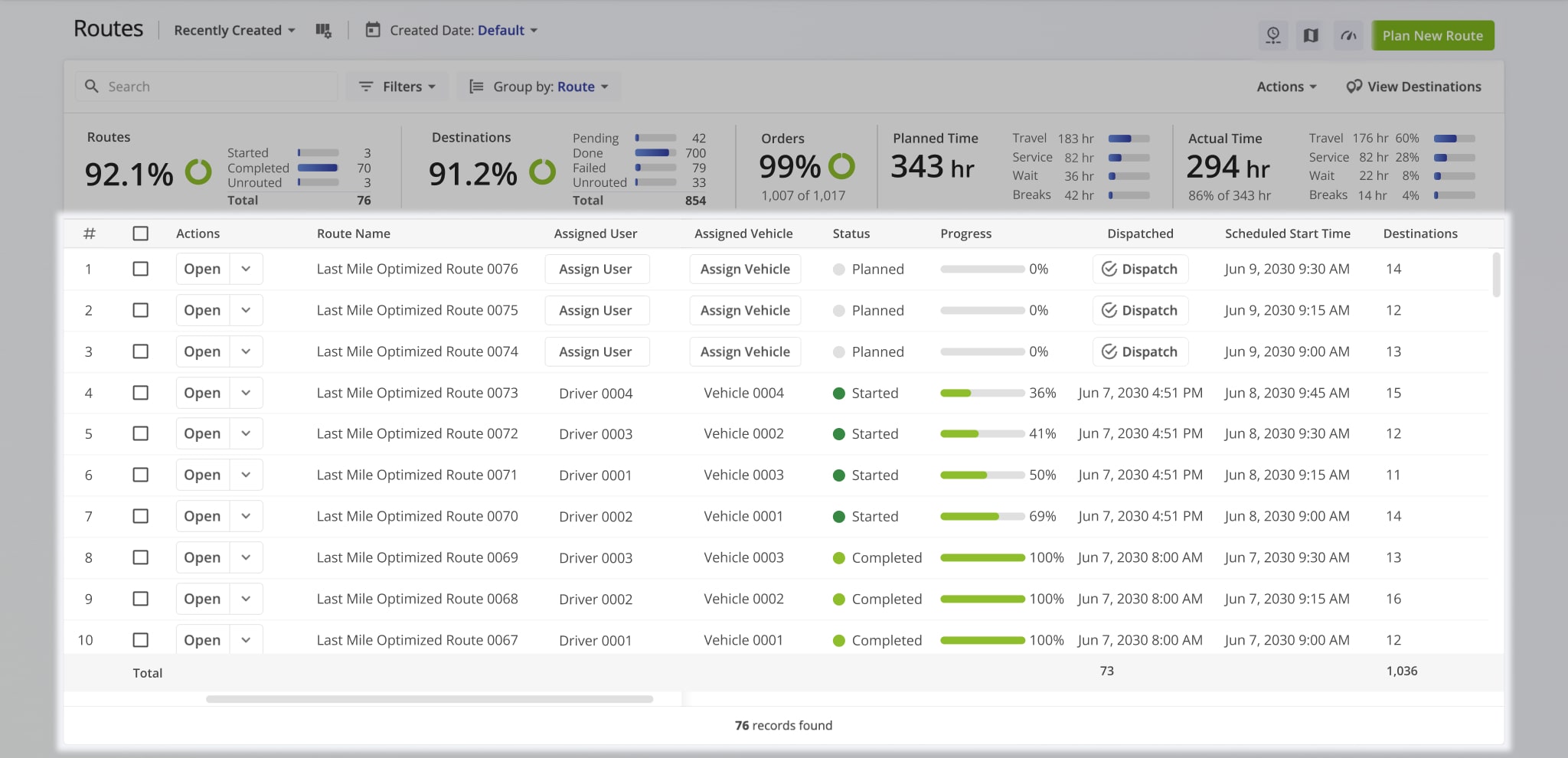Click the column settings icon beside Recently Created
The width and height of the screenshot is (1568, 758).
323,30
